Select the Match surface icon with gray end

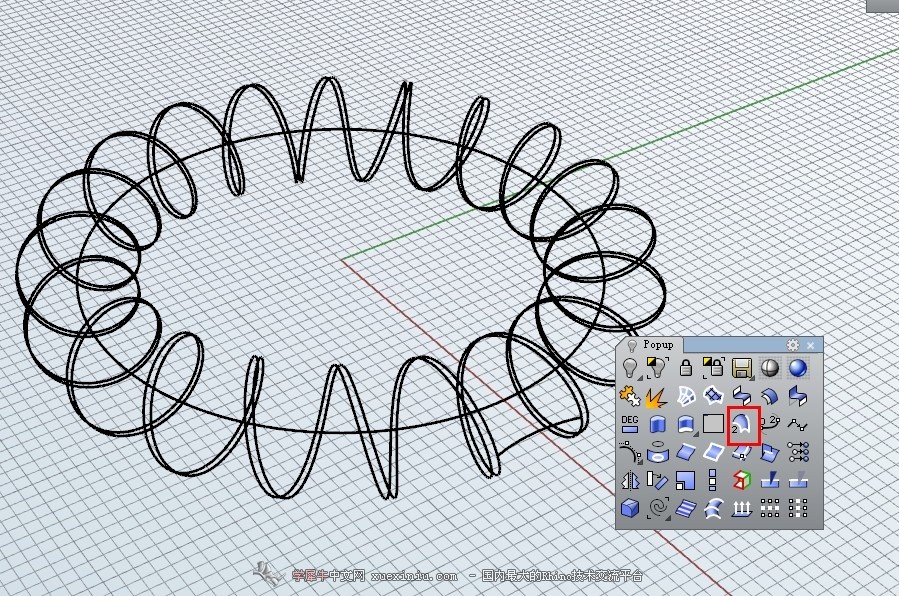click(x=798, y=396)
